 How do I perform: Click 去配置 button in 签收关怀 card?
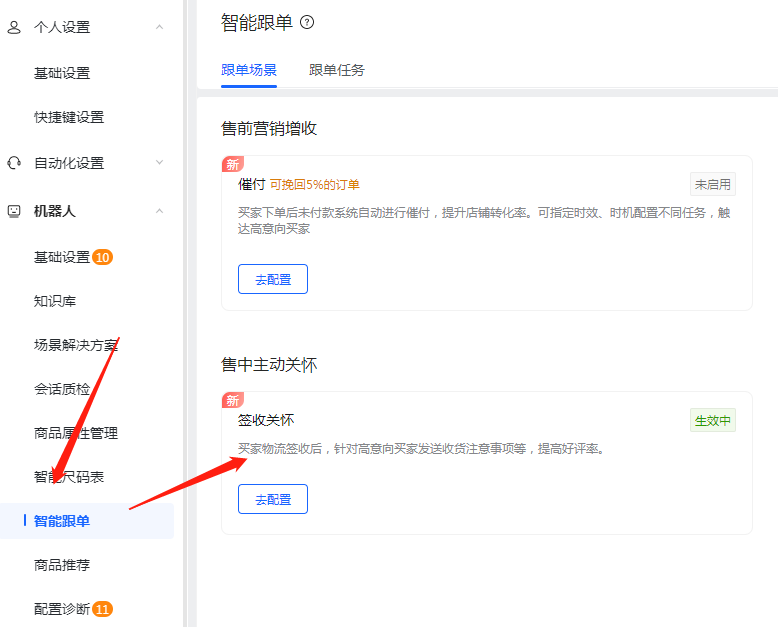click(273, 499)
